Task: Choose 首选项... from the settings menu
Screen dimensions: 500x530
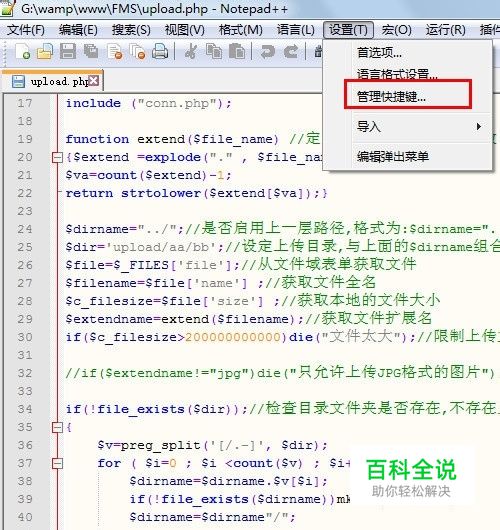Action: pos(407,53)
